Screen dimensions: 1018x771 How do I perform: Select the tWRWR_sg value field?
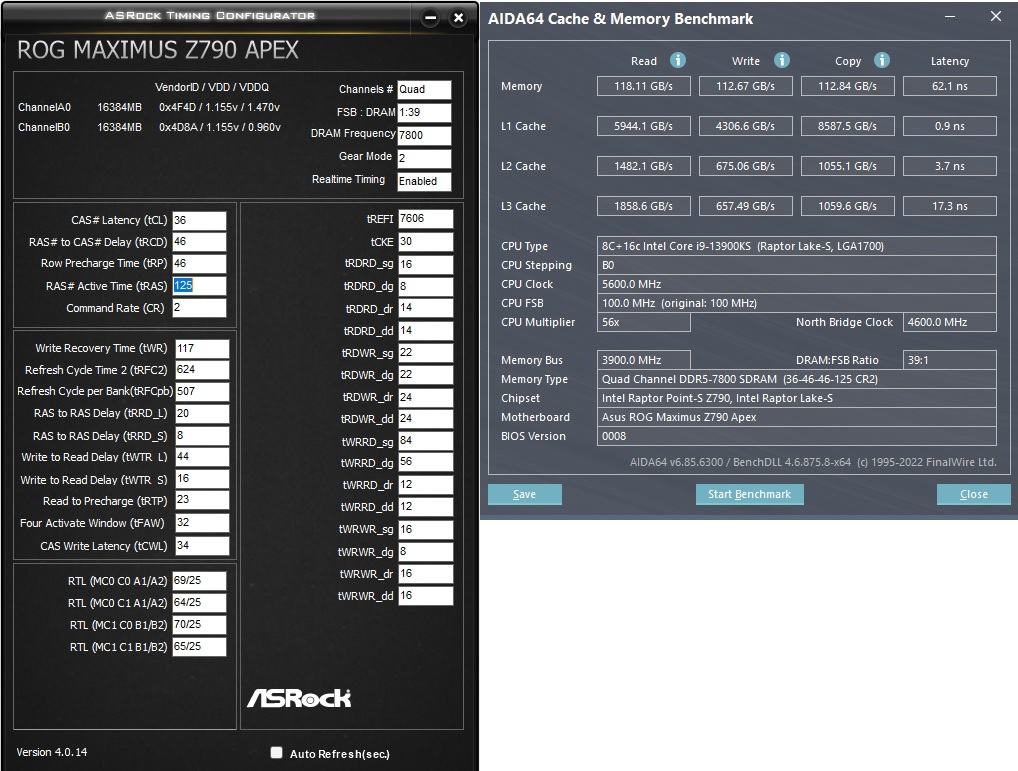425,530
